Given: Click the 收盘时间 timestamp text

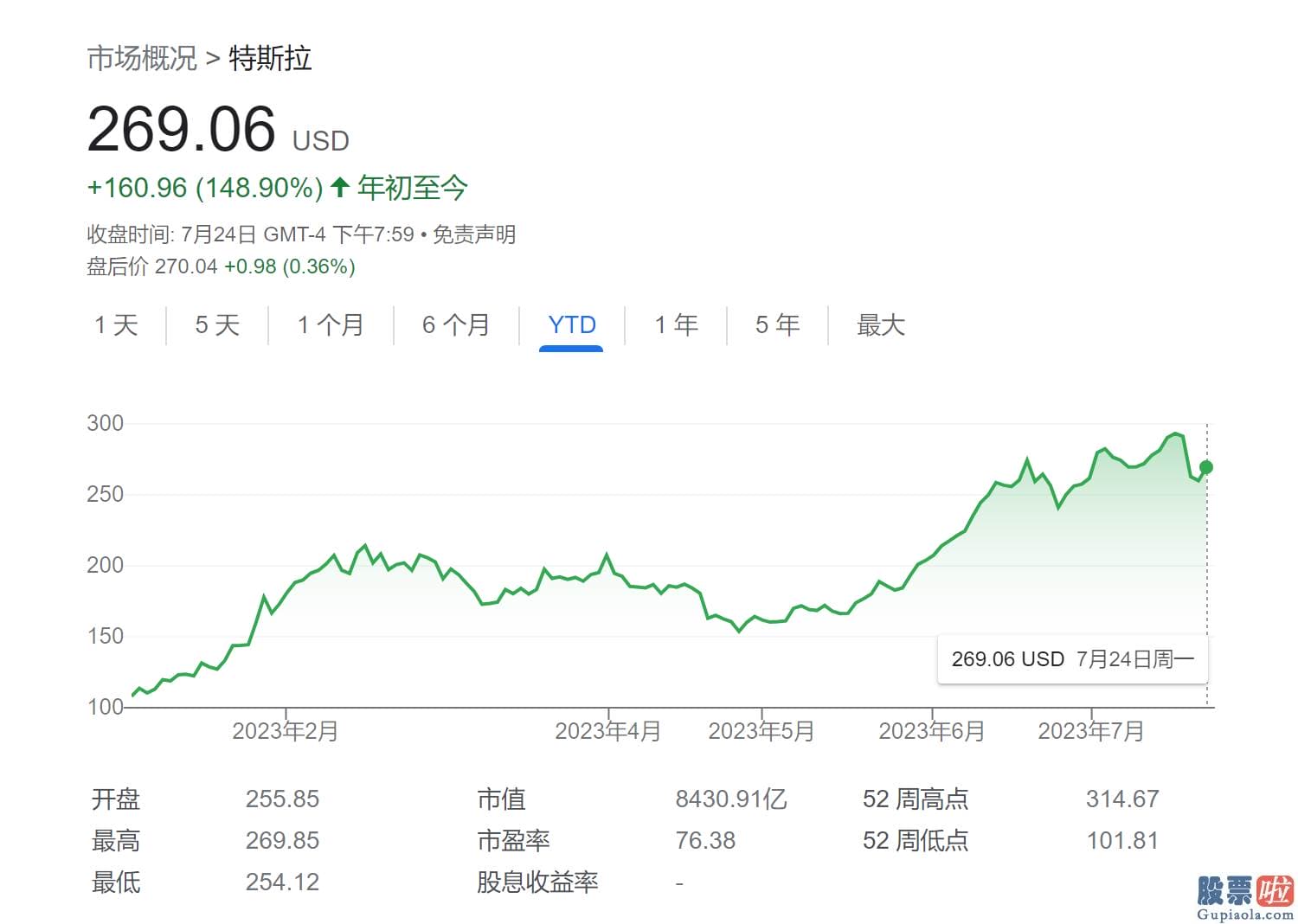Looking at the screenshot, I should pyautogui.click(x=250, y=234).
